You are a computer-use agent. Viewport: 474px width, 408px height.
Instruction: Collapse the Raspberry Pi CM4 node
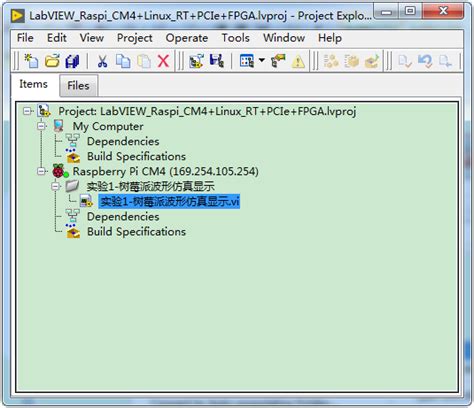(41, 171)
